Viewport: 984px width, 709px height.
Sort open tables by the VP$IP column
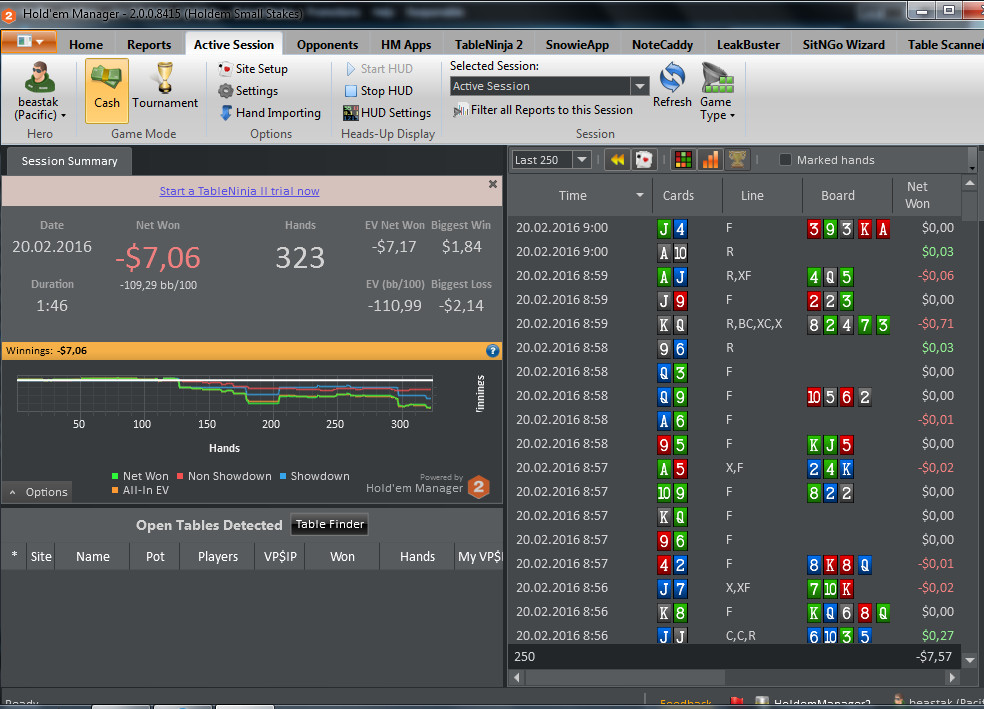pos(280,557)
